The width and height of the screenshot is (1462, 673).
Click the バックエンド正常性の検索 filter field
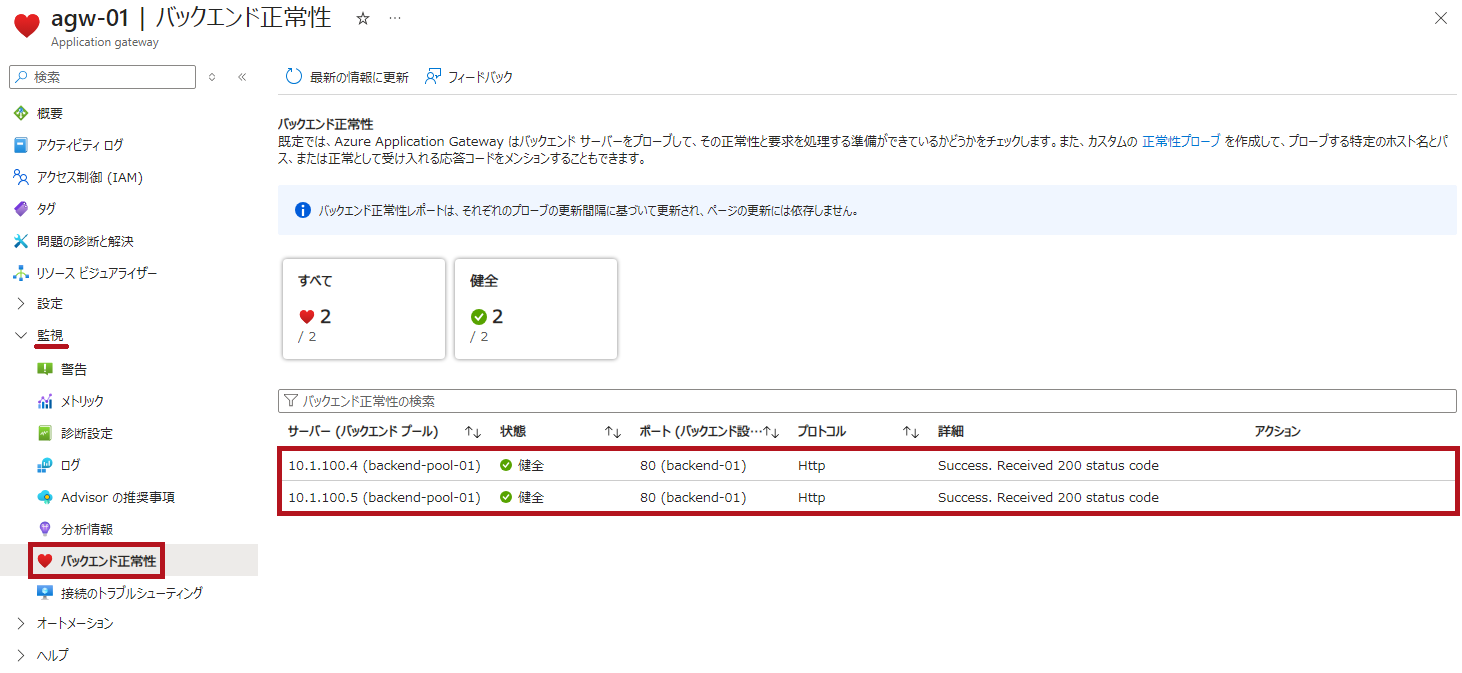pos(867,401)
